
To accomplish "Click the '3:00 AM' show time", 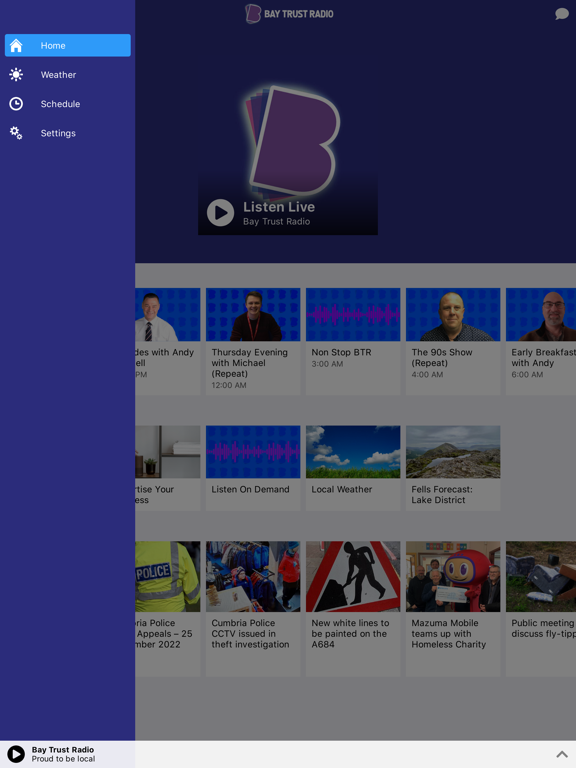I will 327,364.
